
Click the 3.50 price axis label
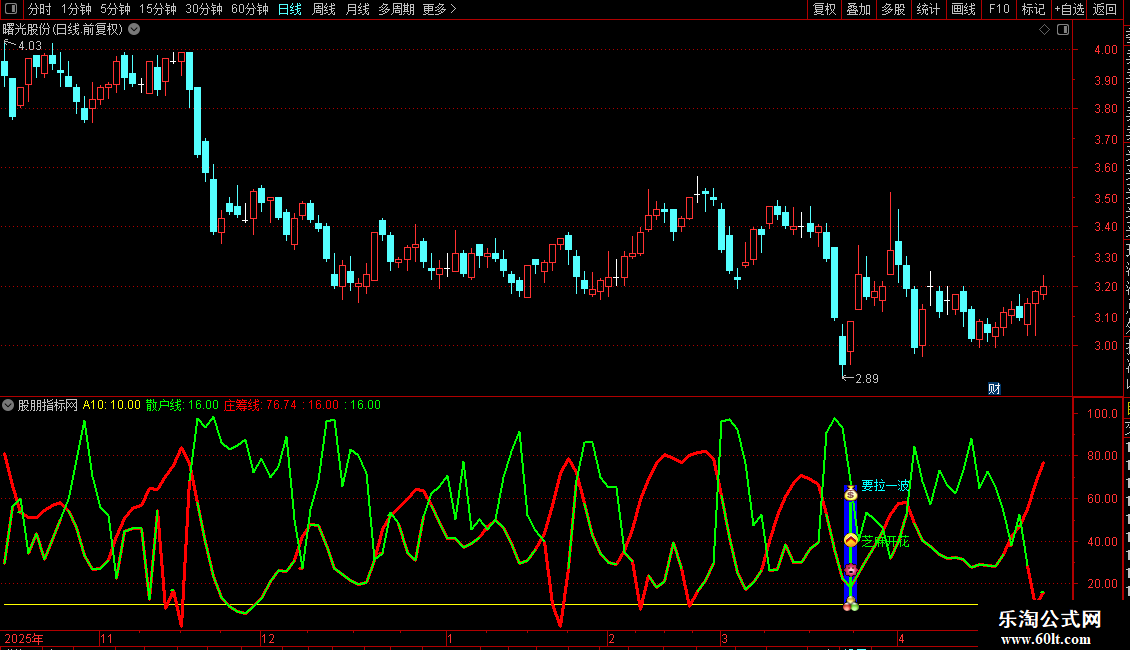pyautogui.click(x=1106, y=198)
